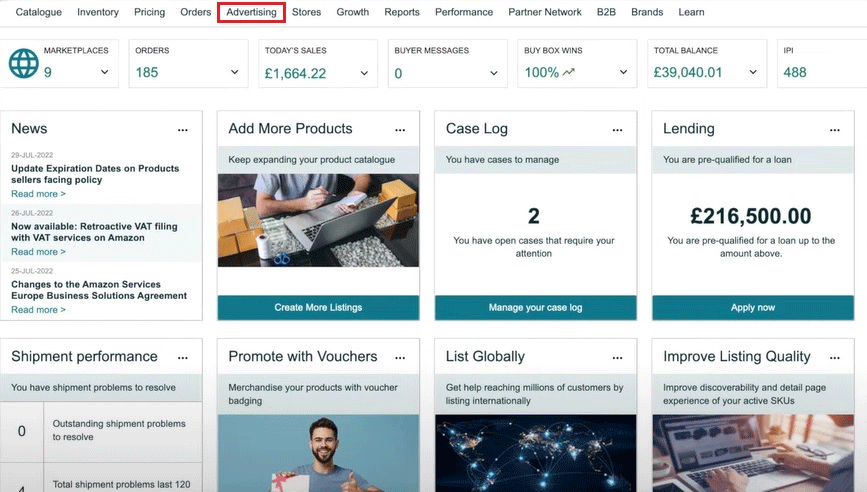Image resolution: width=867 pixels, height=492 pixels.
Task: Open the Promote with Vouchers ellipsis menu
Action: point(400,358)
